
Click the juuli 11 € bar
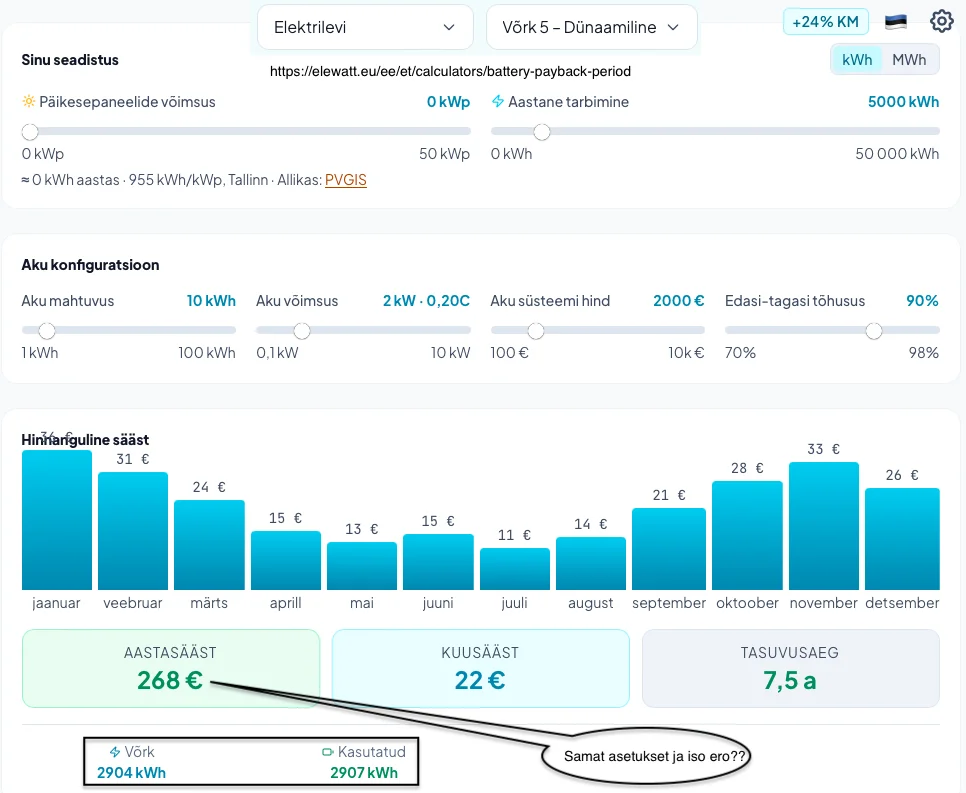[x=515, y=569]
